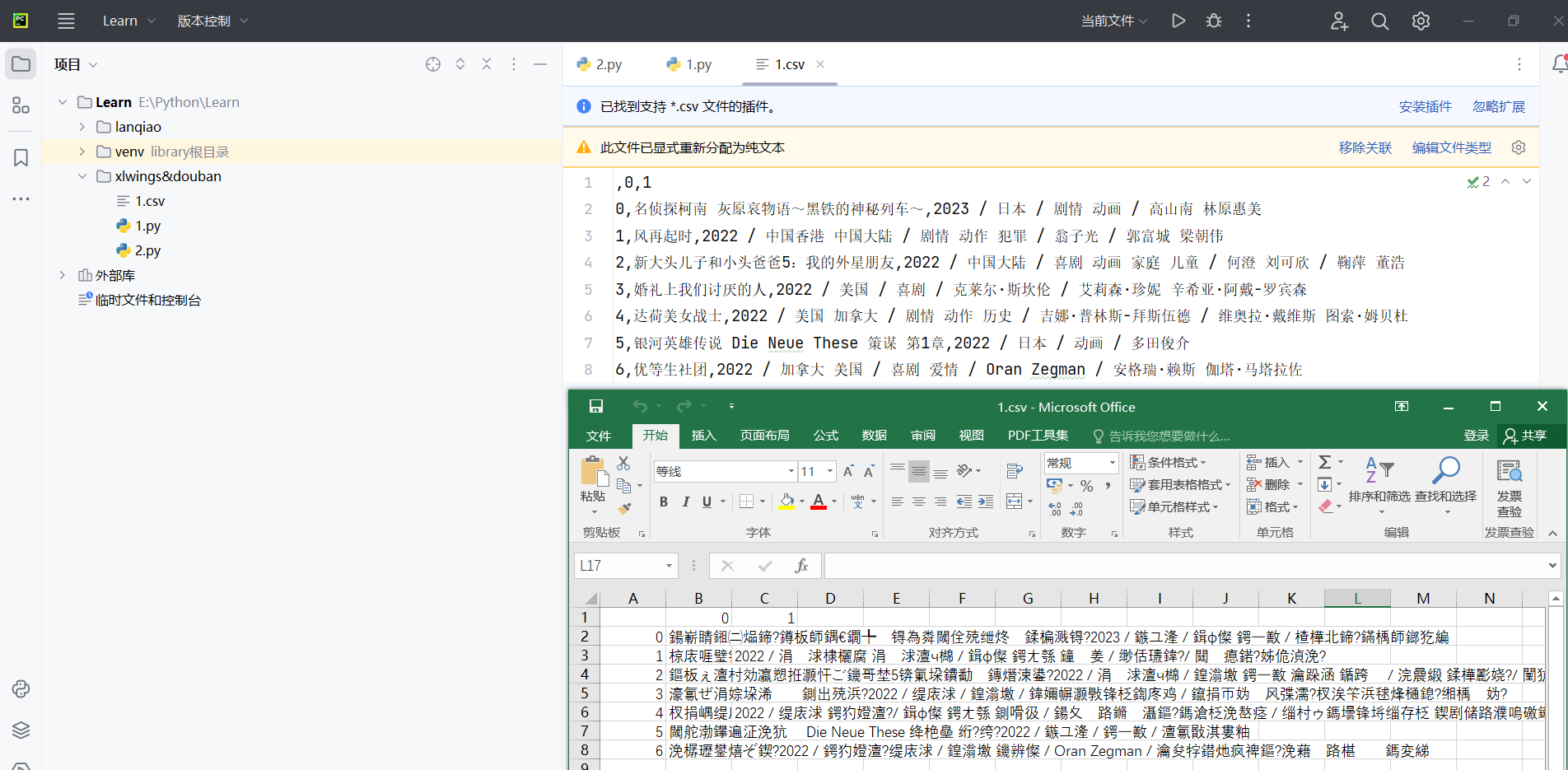Open the 数据 tab in Excel

[x=875, y=436]
